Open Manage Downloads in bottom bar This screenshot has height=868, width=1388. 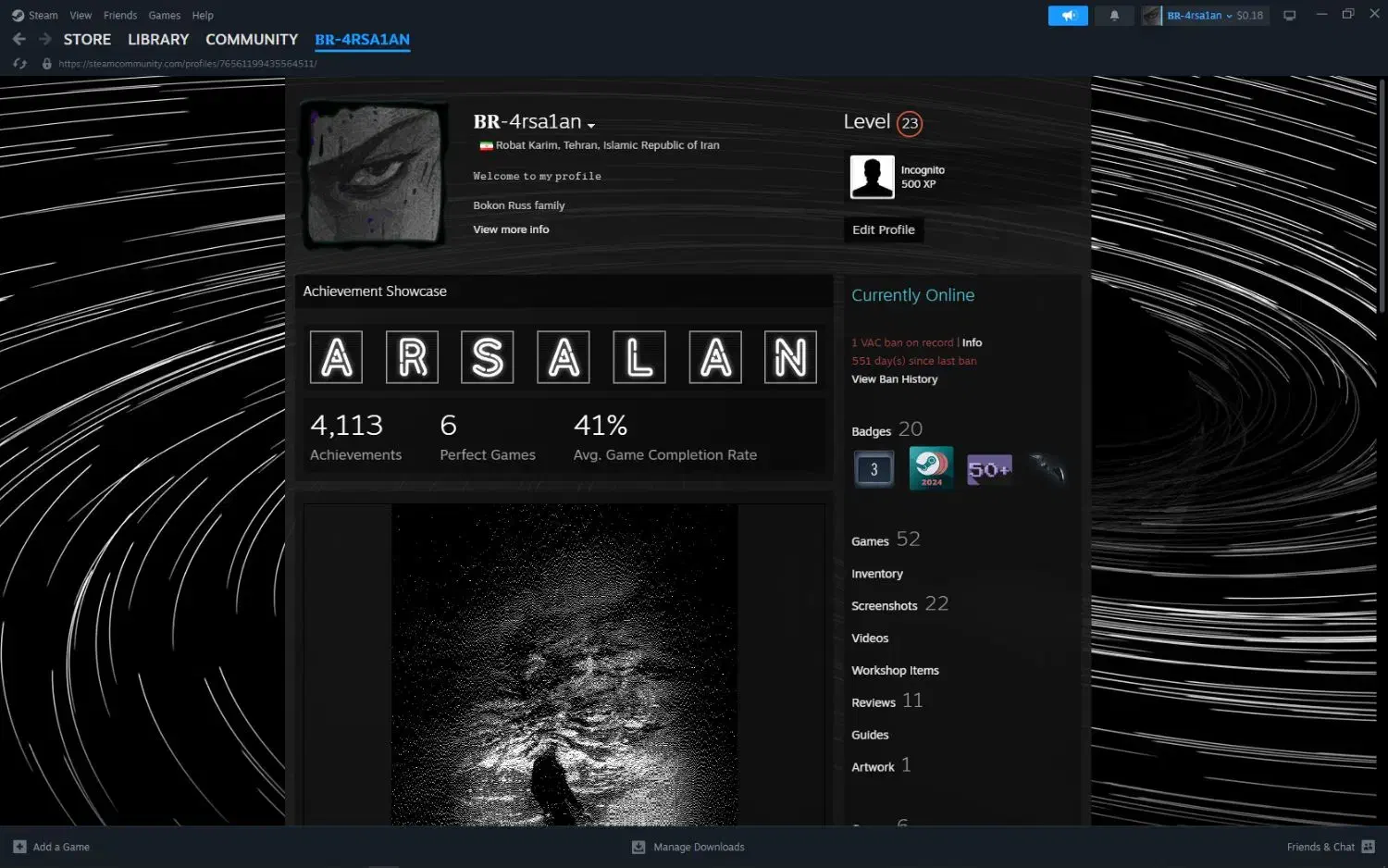pos(698,847)
